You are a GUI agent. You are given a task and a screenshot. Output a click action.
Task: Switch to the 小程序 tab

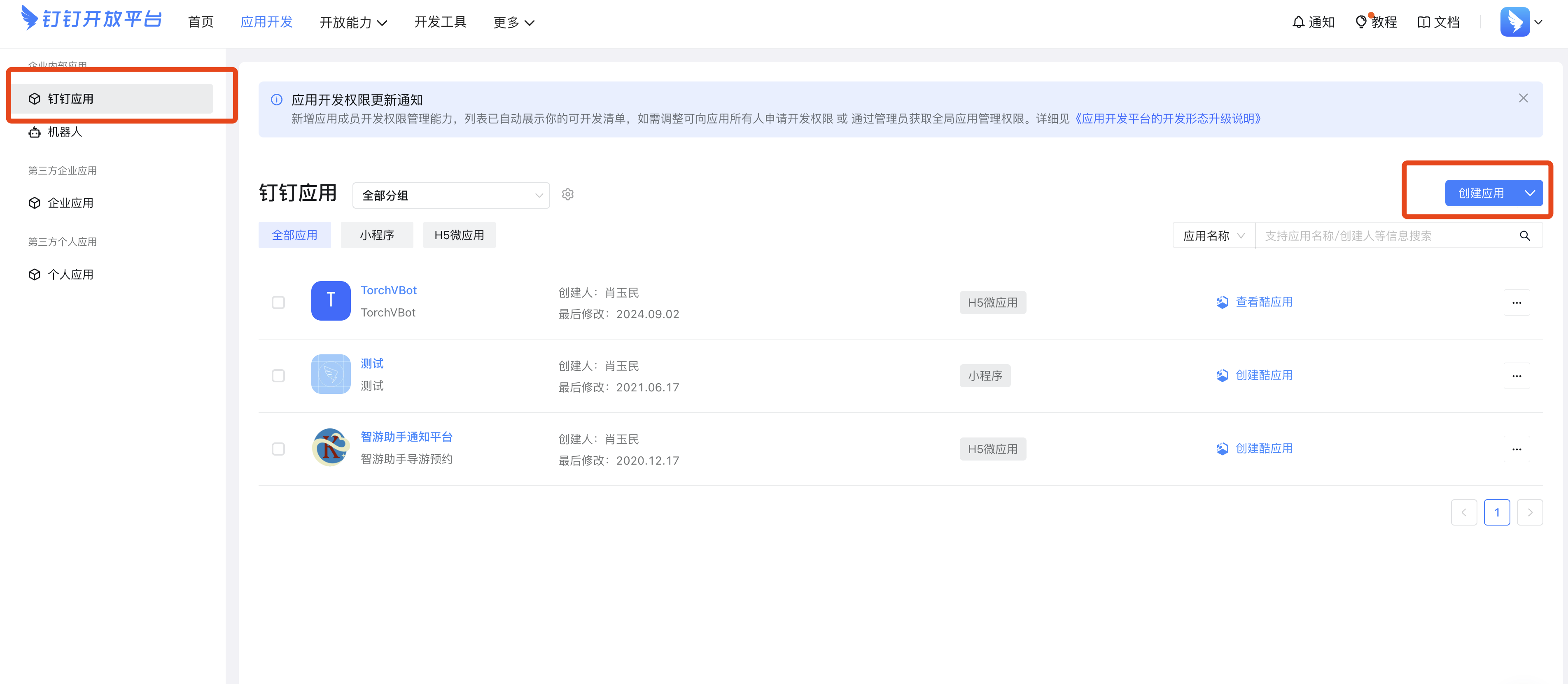click(377, 235)
